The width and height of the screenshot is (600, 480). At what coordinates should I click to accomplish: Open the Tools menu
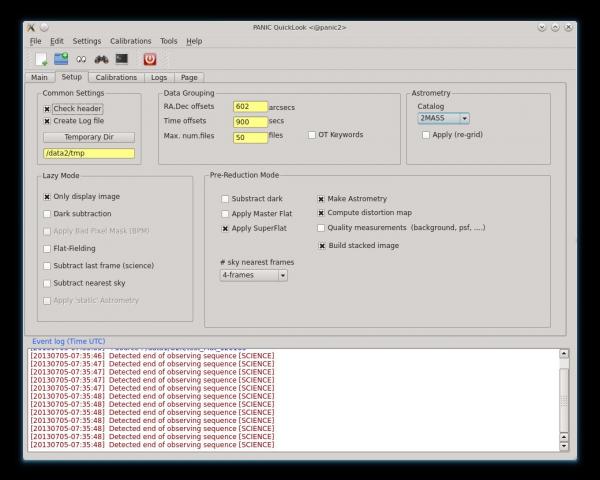pos(168,41)
